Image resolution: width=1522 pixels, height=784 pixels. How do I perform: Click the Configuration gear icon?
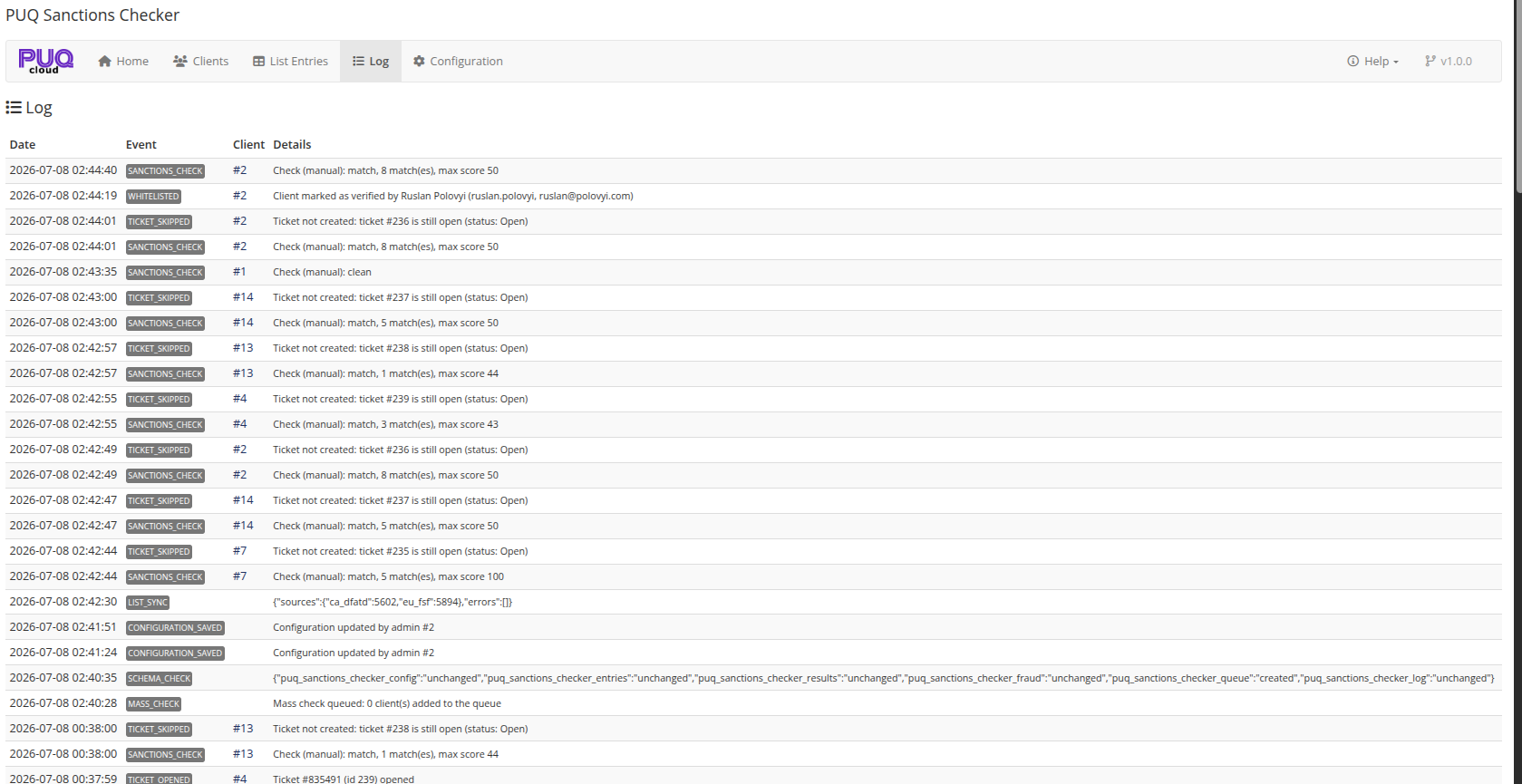(419, 61)
